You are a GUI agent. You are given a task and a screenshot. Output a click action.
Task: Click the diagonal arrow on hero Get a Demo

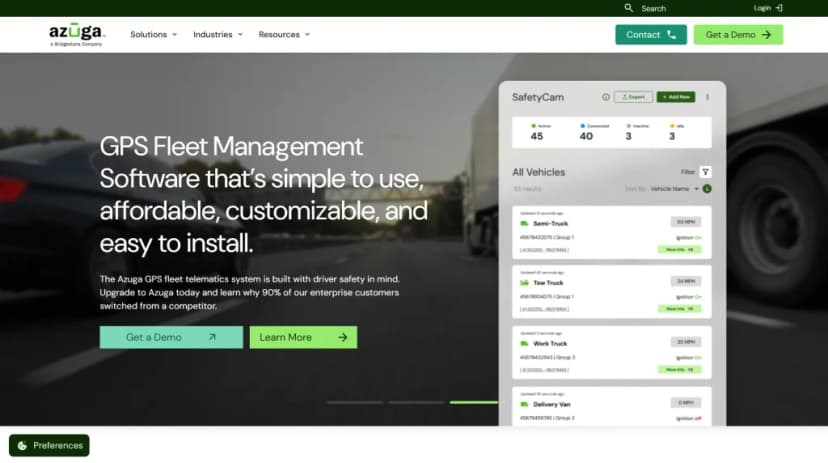point(212,337)
